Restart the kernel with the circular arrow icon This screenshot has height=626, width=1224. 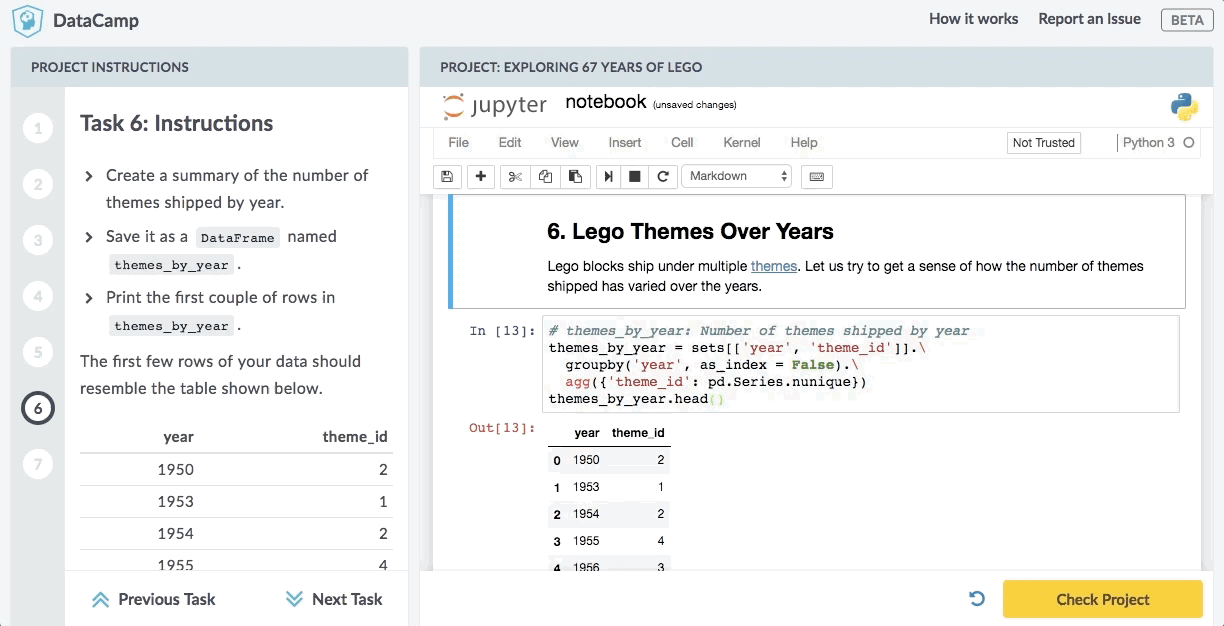pos(662,176)
